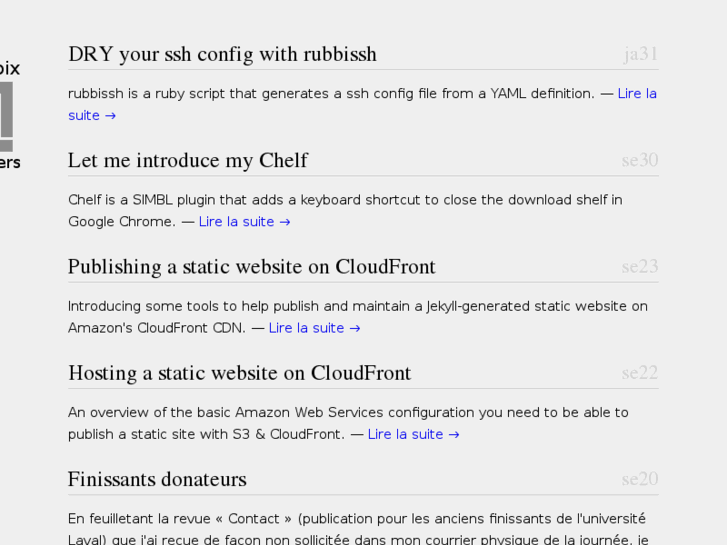Click 'Lire la suite' after Amazon's CloudFront CDN
The width and height of the screenshot is (727, 545).
[x=314, y=328]
